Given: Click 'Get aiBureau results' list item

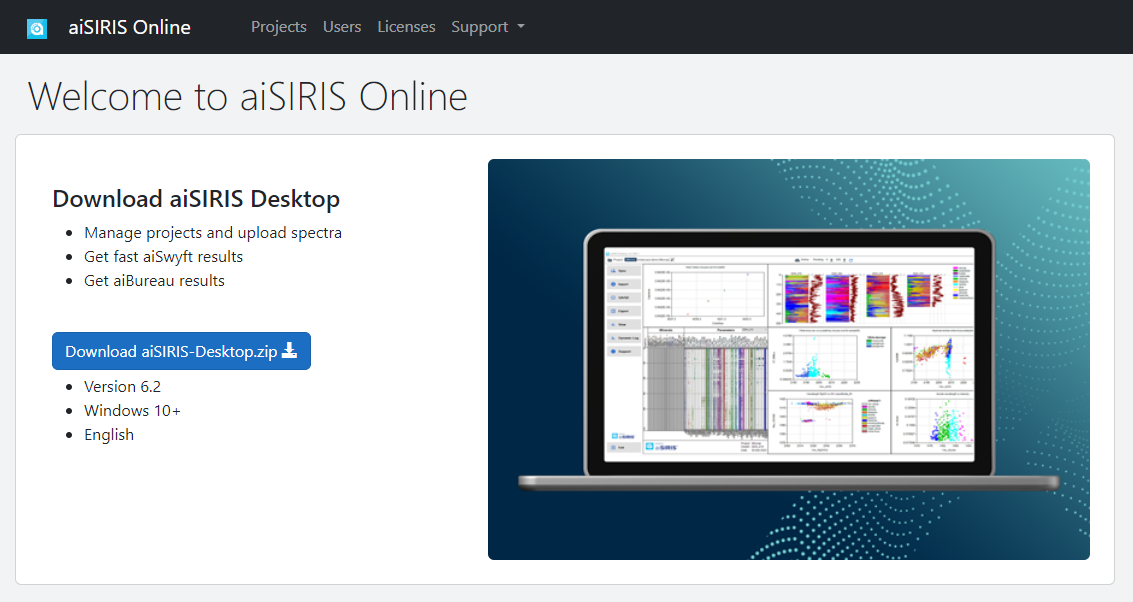Looking at the screenshot, I should click(x=154, y=280).
